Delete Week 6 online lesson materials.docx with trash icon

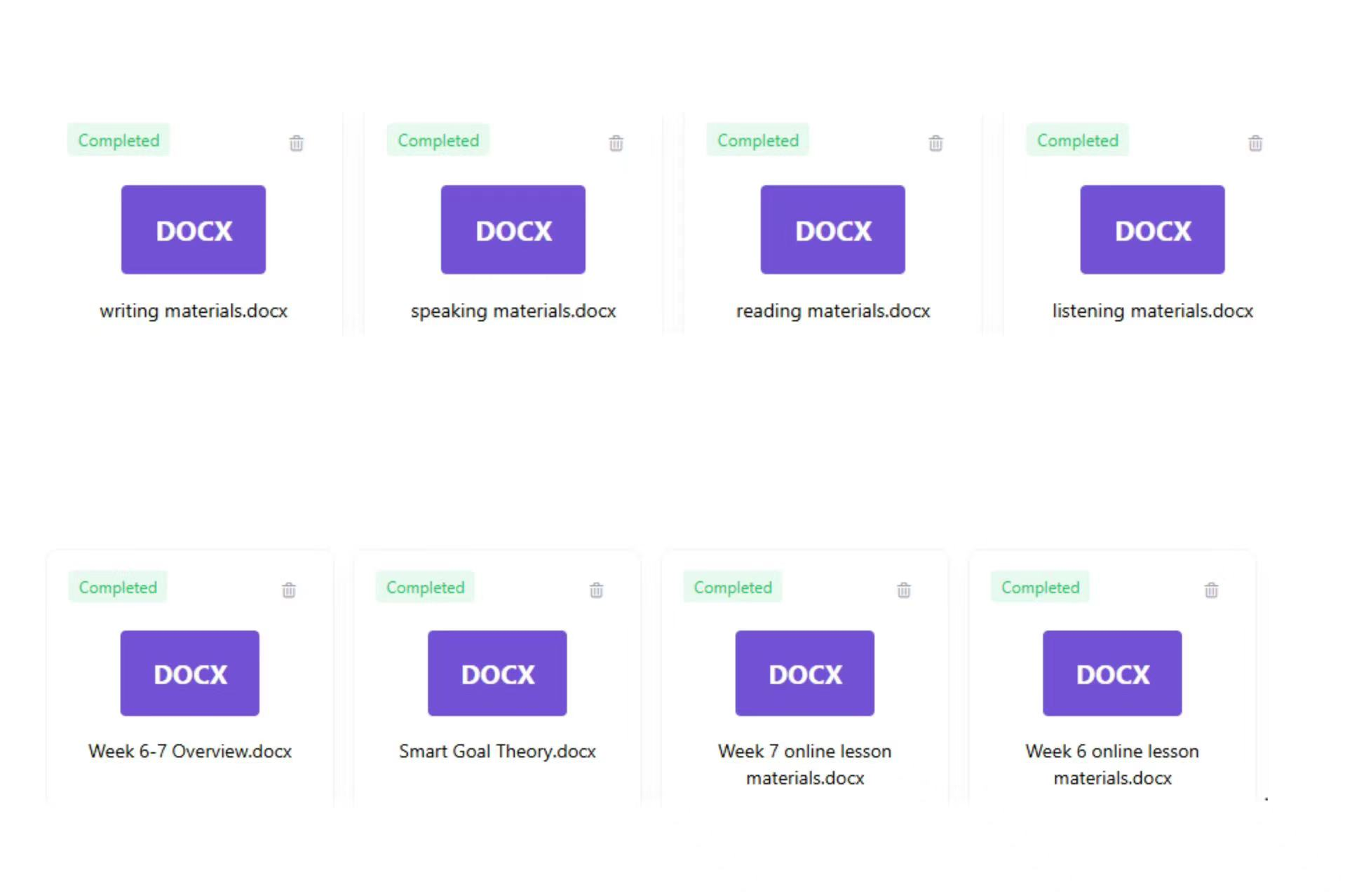click(1212, 590)
